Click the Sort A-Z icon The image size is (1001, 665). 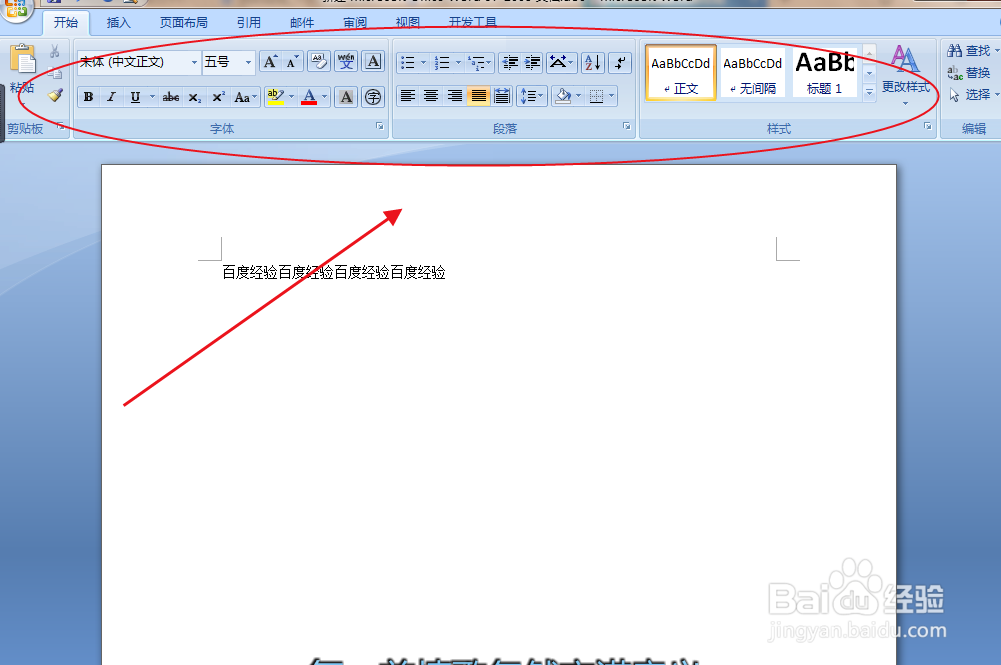tap(592, 63)
